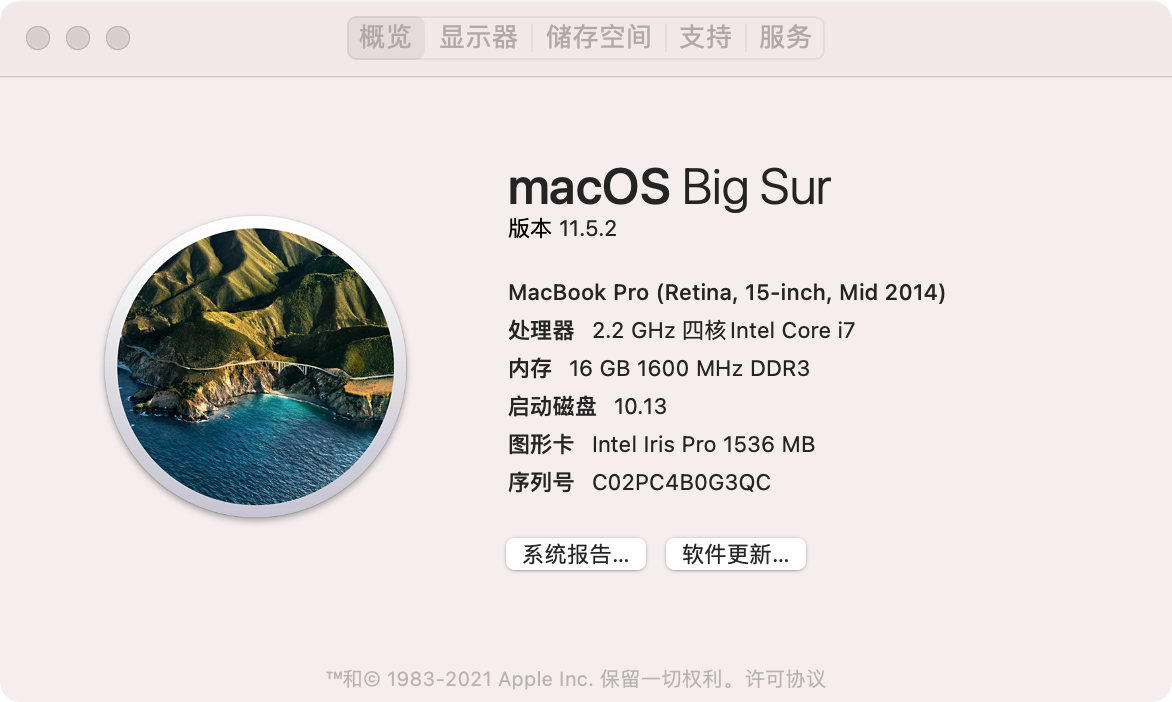Open the 储存空间 tab
Image resolution: width=1172 pixels, height=702 pixels.
pyautogui.click(x=598, y=37)
